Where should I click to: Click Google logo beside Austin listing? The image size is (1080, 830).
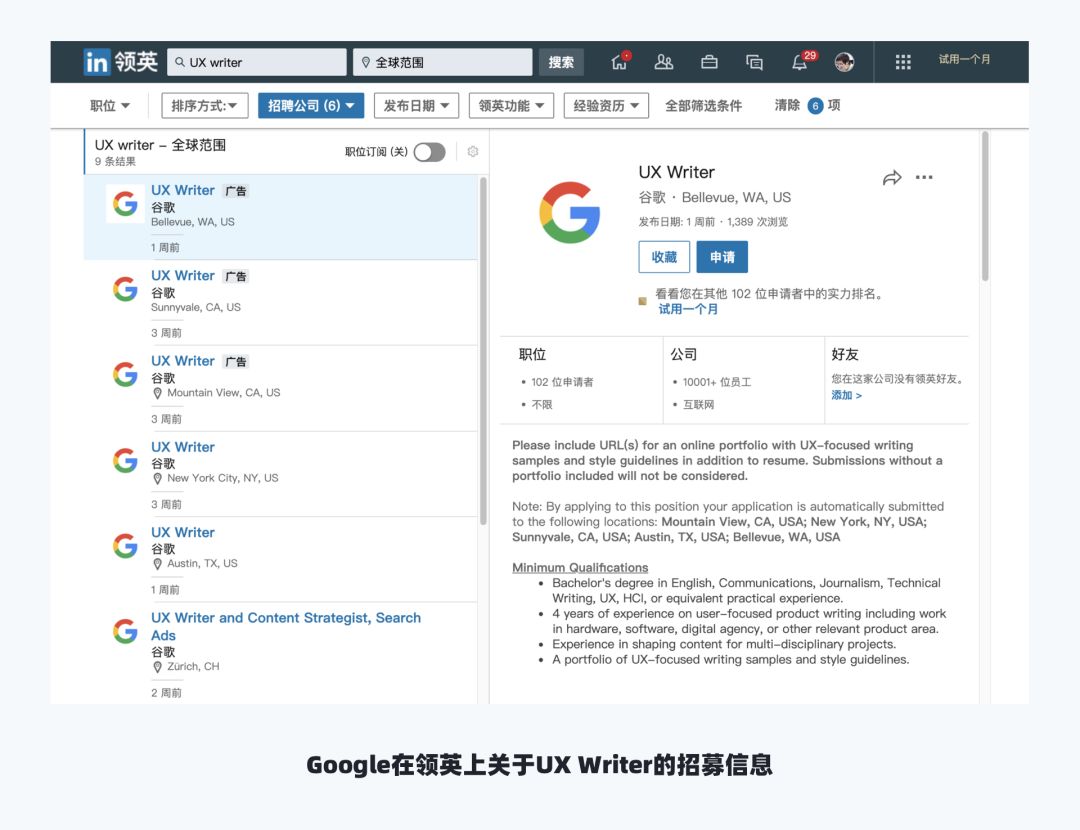125,546
